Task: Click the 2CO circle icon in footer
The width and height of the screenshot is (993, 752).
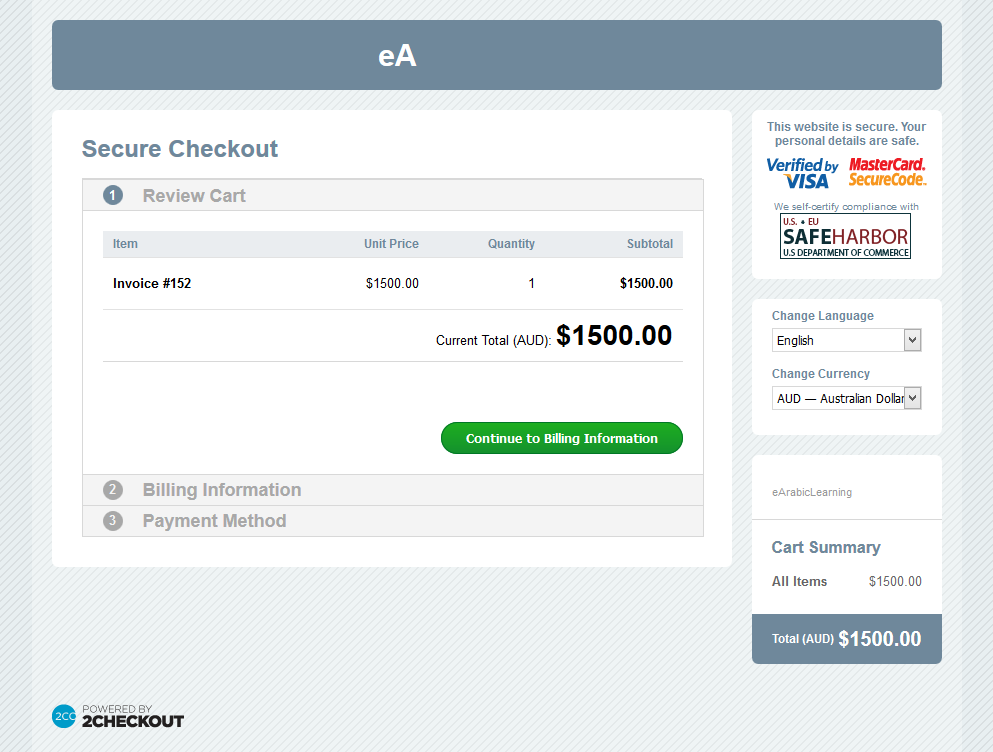Action: pyautogui.click(x=63, y=716)
